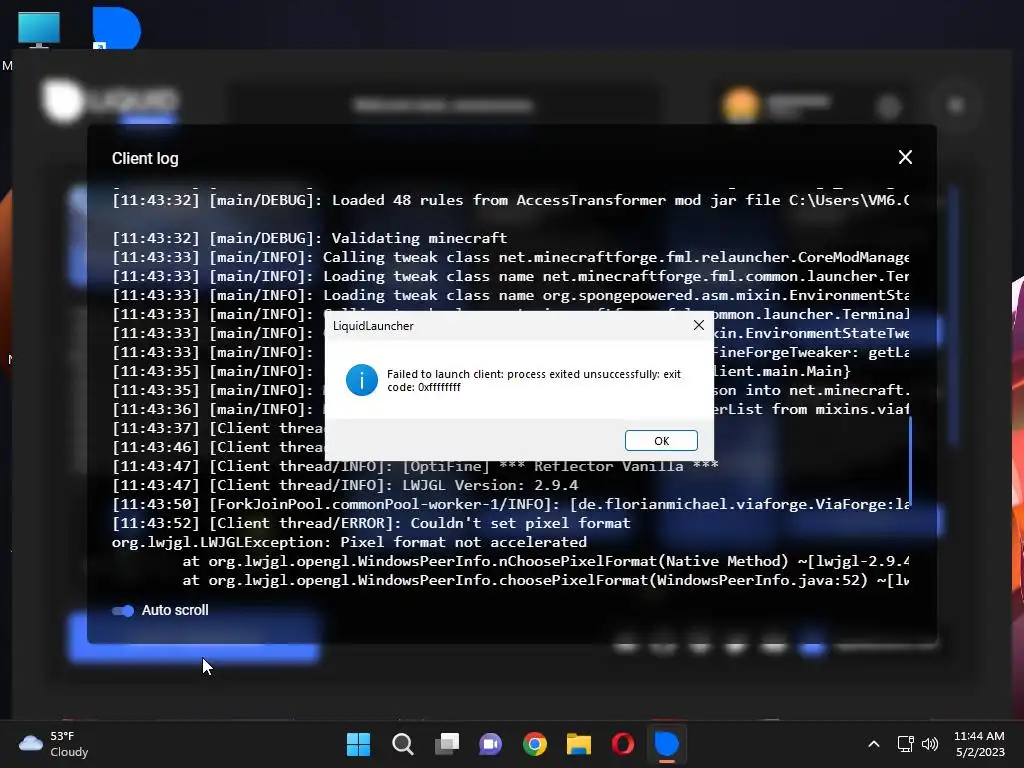Click the 'Failed to launch client' message text
The width and height of the screenshot is (1024, 768).
pyautogui.click(x=534, y=380)
